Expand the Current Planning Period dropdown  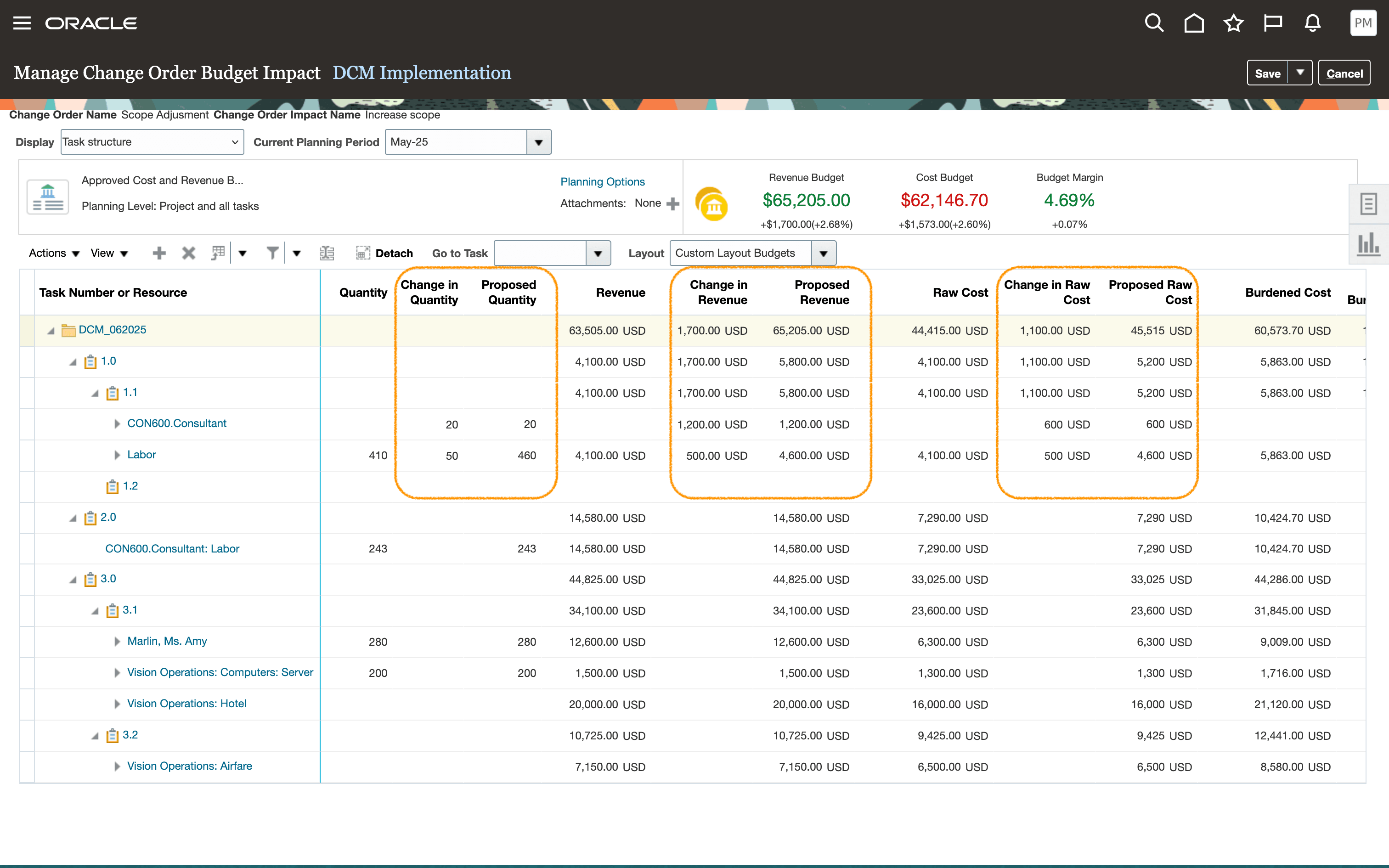pos(538,142)
